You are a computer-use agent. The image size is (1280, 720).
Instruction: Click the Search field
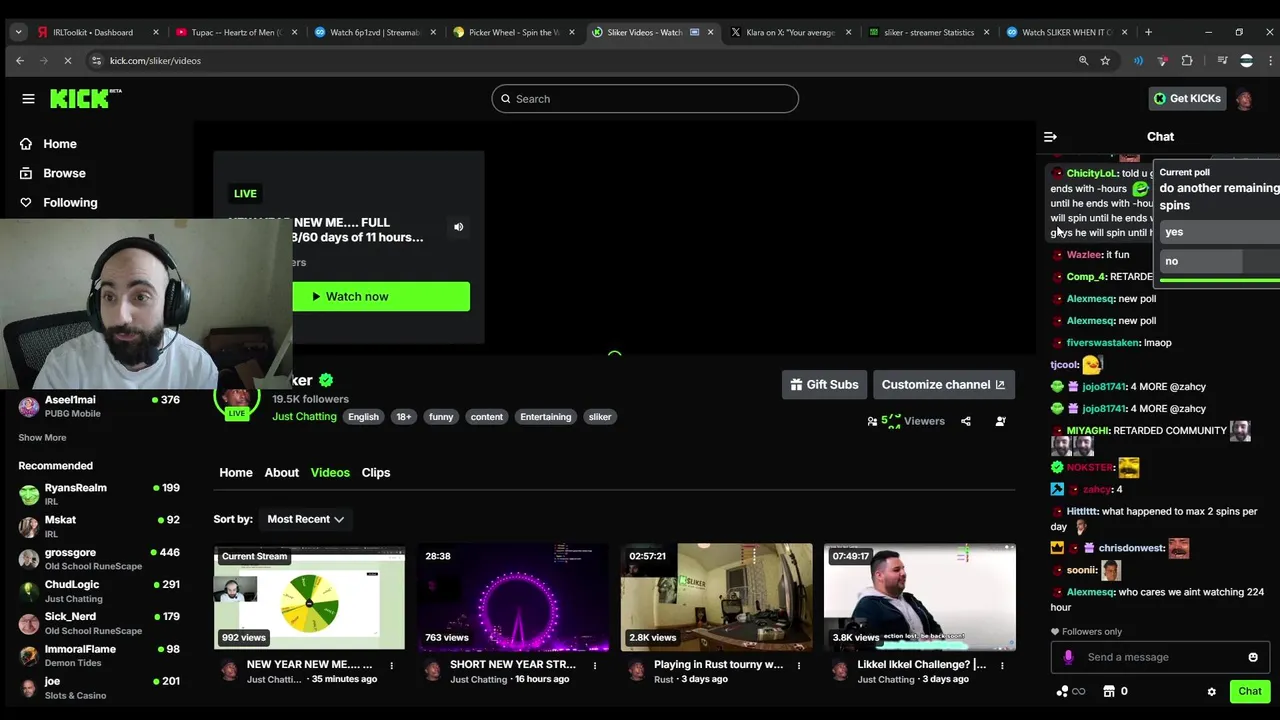tap(645, 99)
